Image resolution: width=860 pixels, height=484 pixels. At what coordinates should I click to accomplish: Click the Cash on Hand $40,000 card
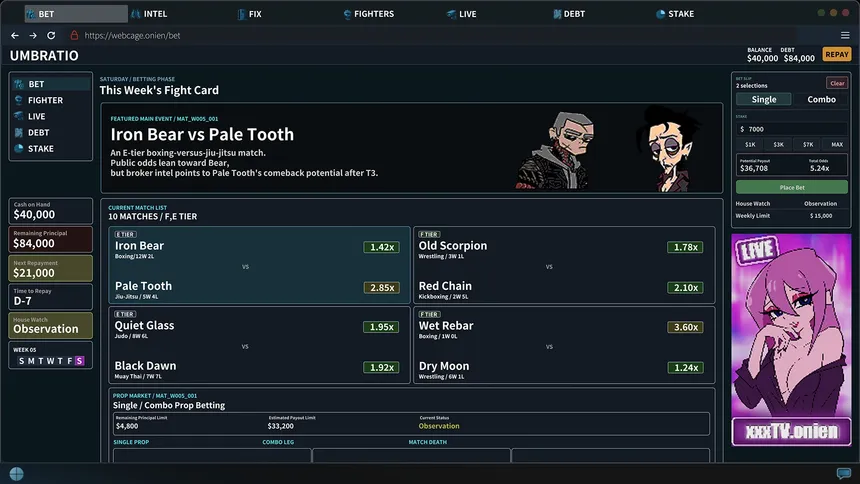[x=50, y=211]
